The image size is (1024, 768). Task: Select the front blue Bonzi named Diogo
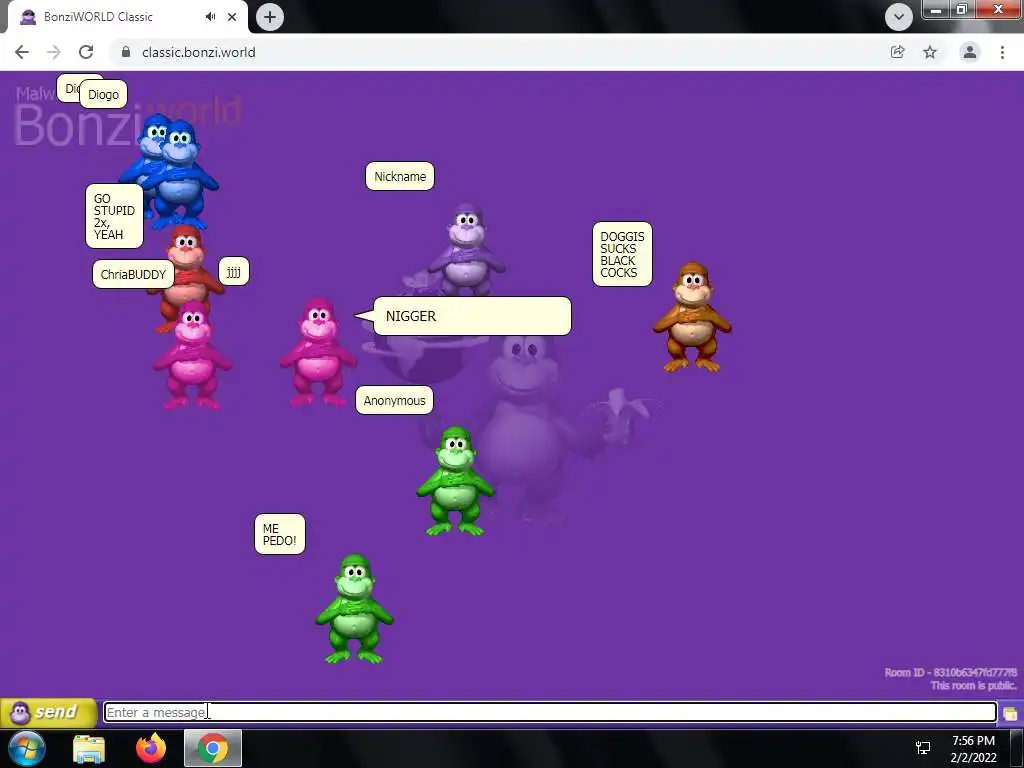(x=180, y=175)
